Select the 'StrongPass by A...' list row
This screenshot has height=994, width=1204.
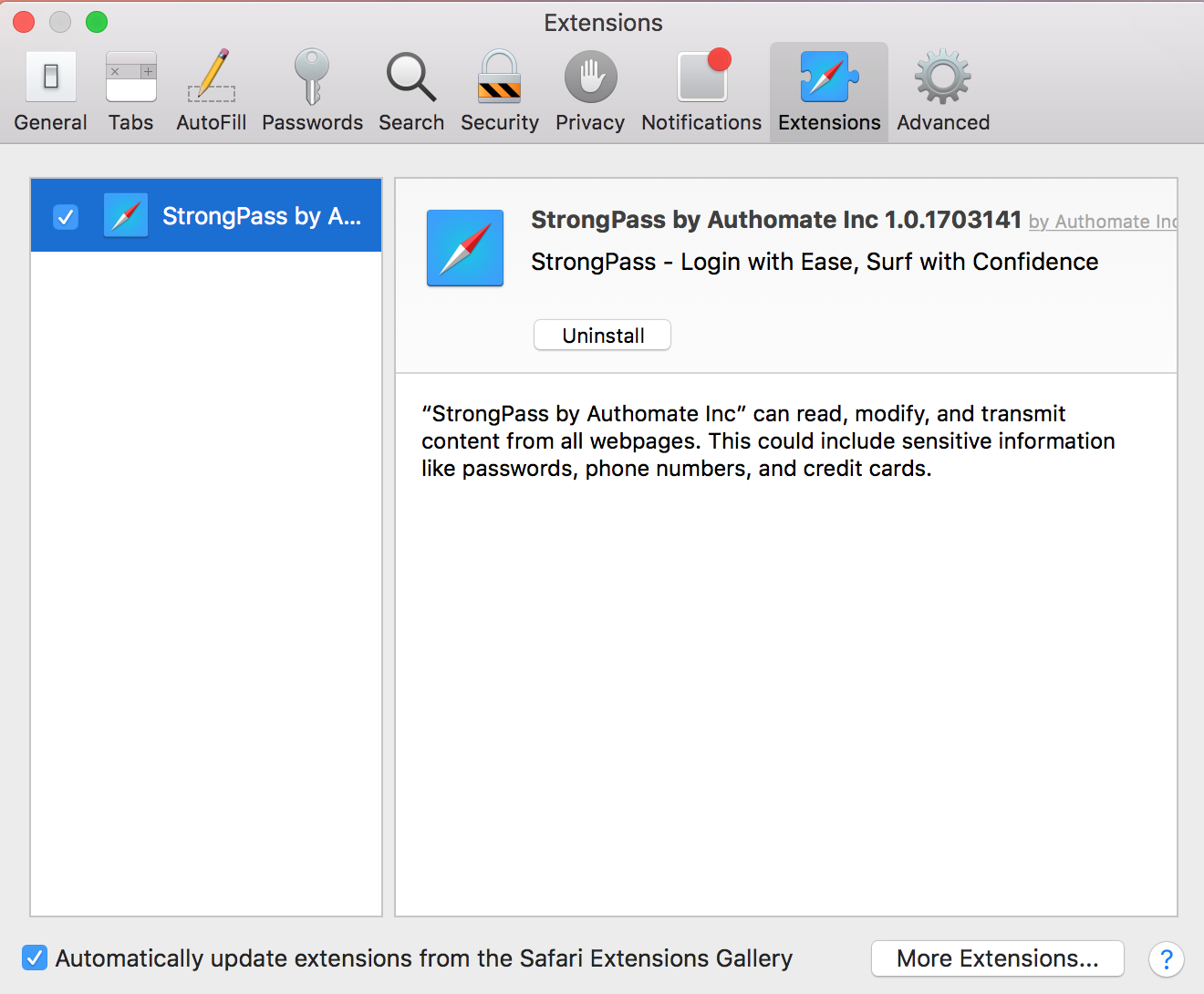click(x=206, y=215)
